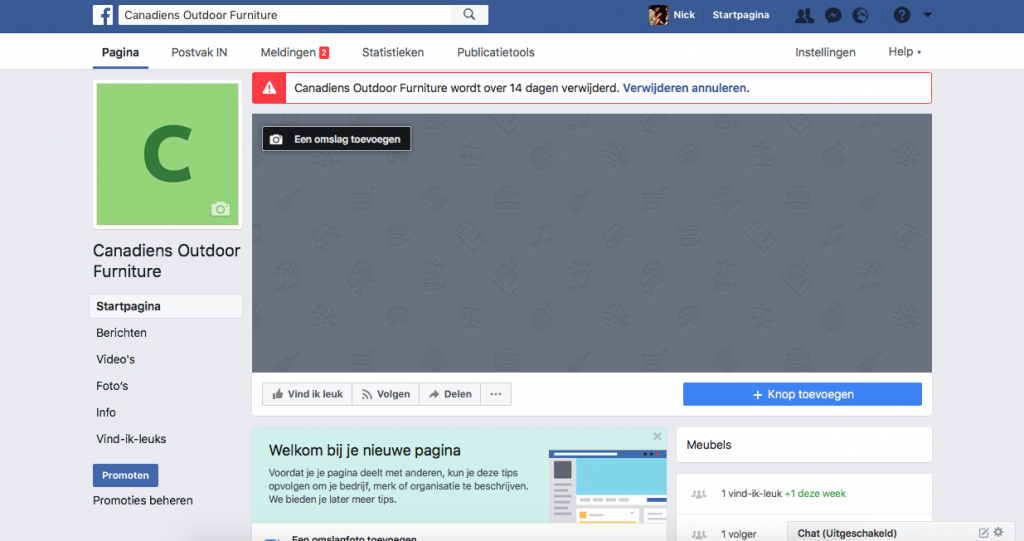Expand the Help dropdown menu
Image resolution: width=1024 pixels, height=541 pixels.
point(904,52)
